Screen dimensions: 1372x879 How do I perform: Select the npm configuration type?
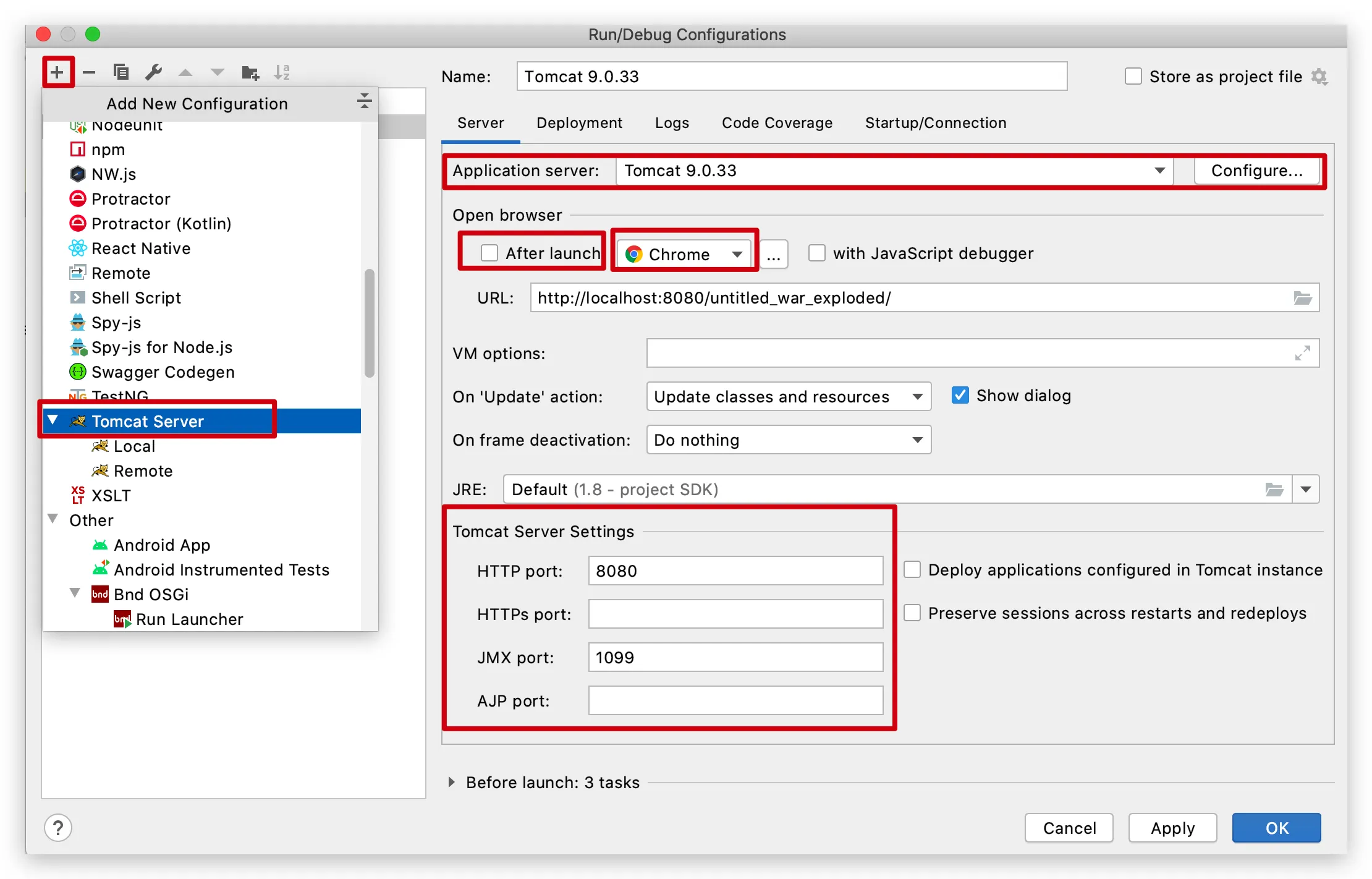click(x=202, y=150)
